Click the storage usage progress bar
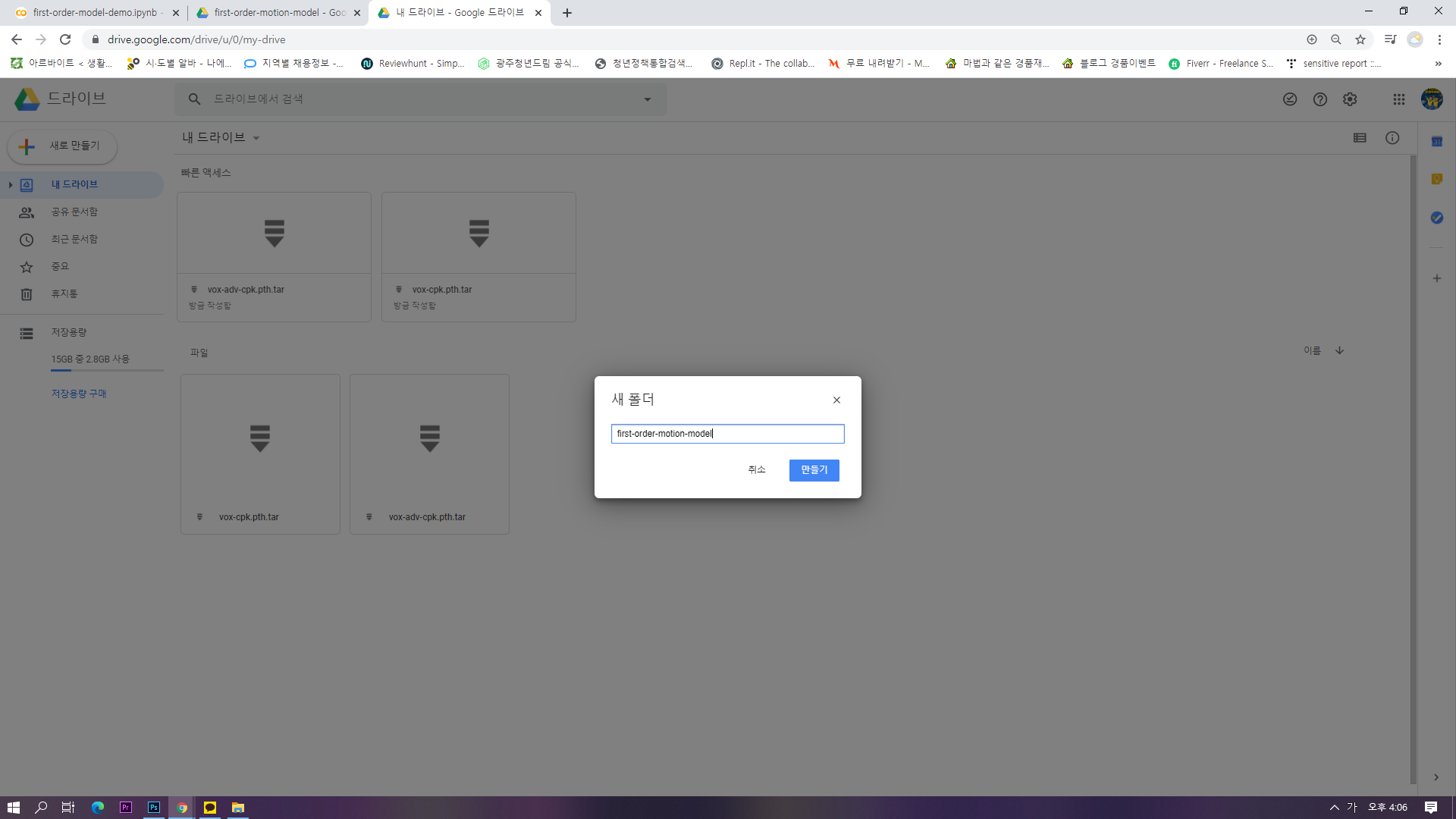 (107, 371)
